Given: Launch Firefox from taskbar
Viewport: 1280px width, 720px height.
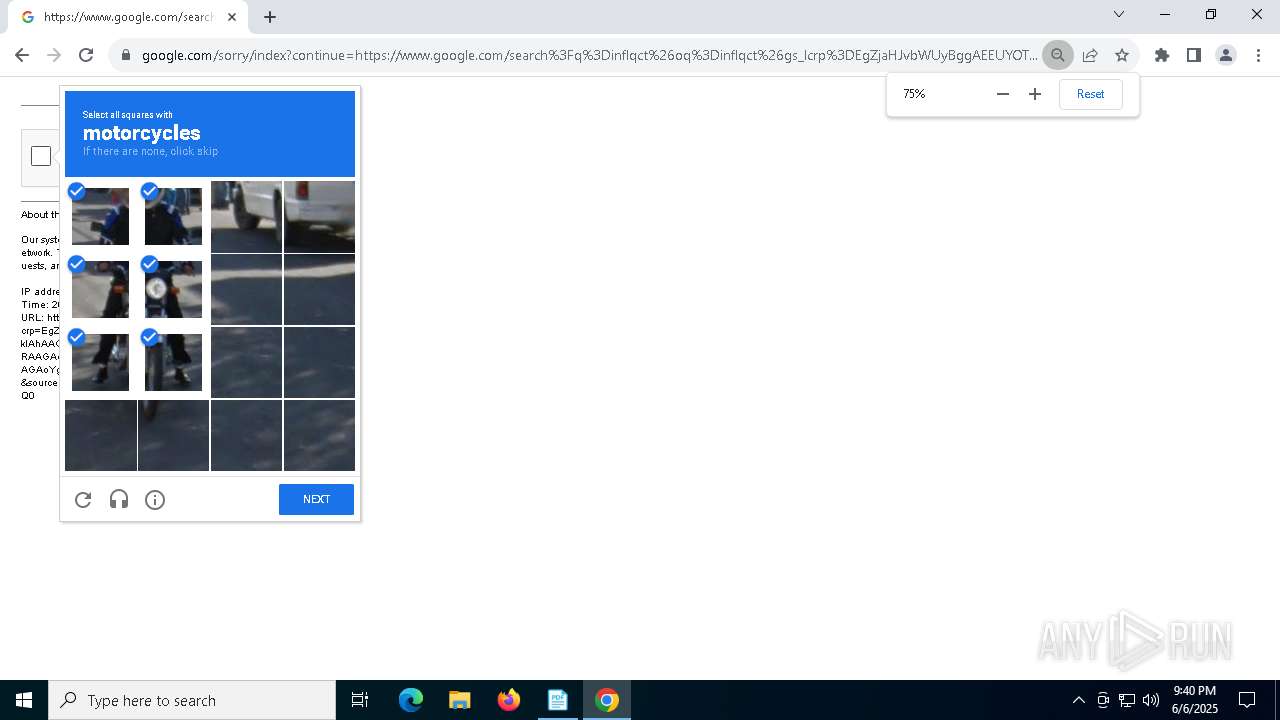Looking at the screenshot, I should [509, 700].
